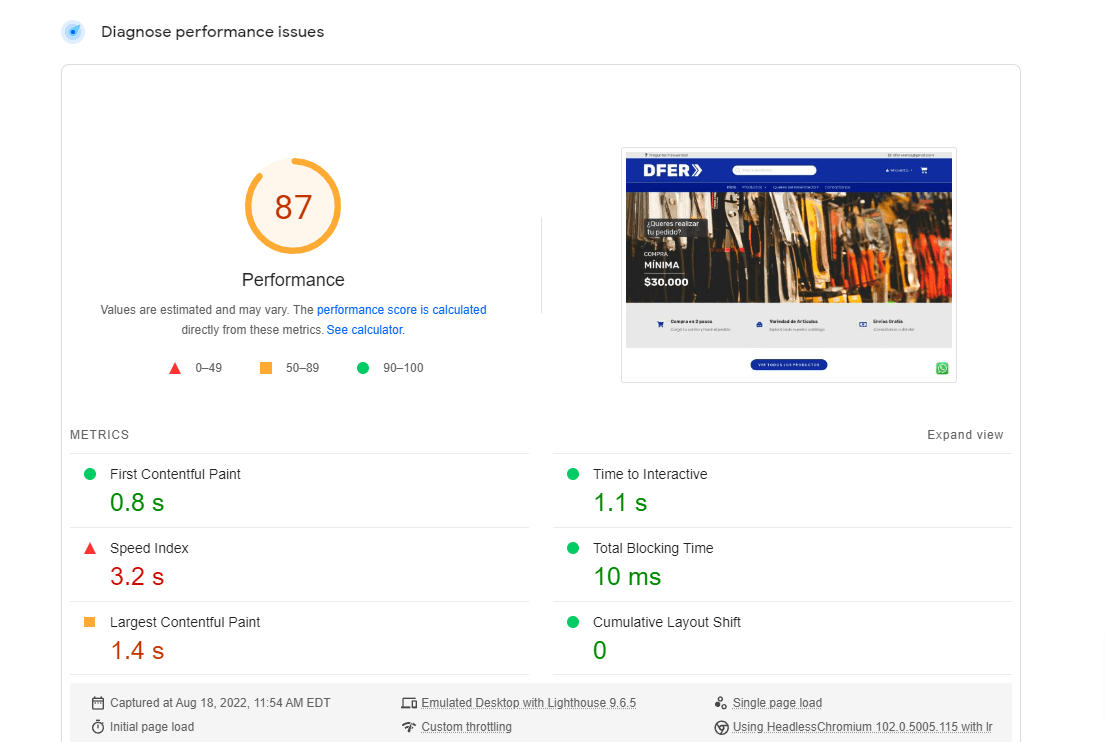
Task: Click the green dot beside Total Blocking Time
Action: (x=573, y=548)
